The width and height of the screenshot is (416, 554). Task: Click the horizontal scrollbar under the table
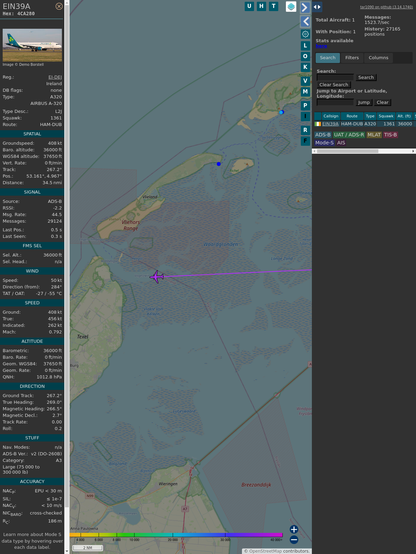click(364, 151)
